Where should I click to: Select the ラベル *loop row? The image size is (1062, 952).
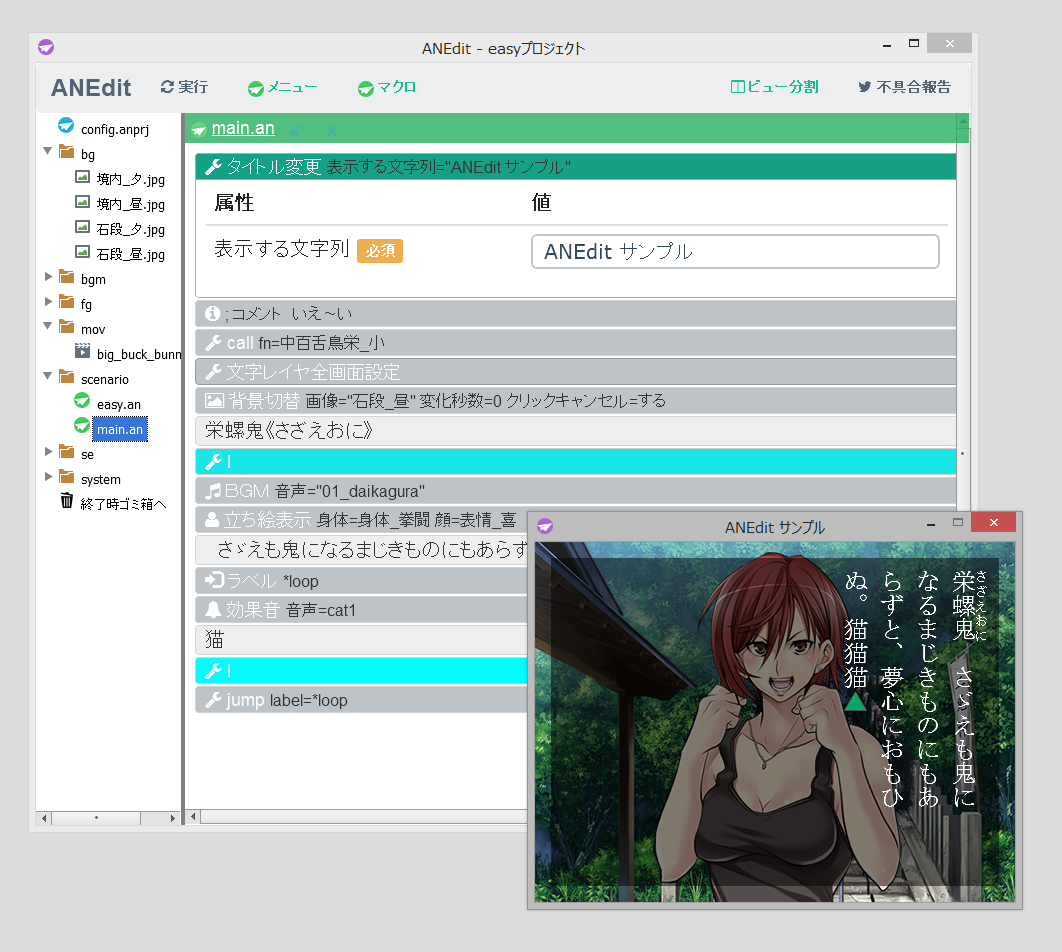361,581
